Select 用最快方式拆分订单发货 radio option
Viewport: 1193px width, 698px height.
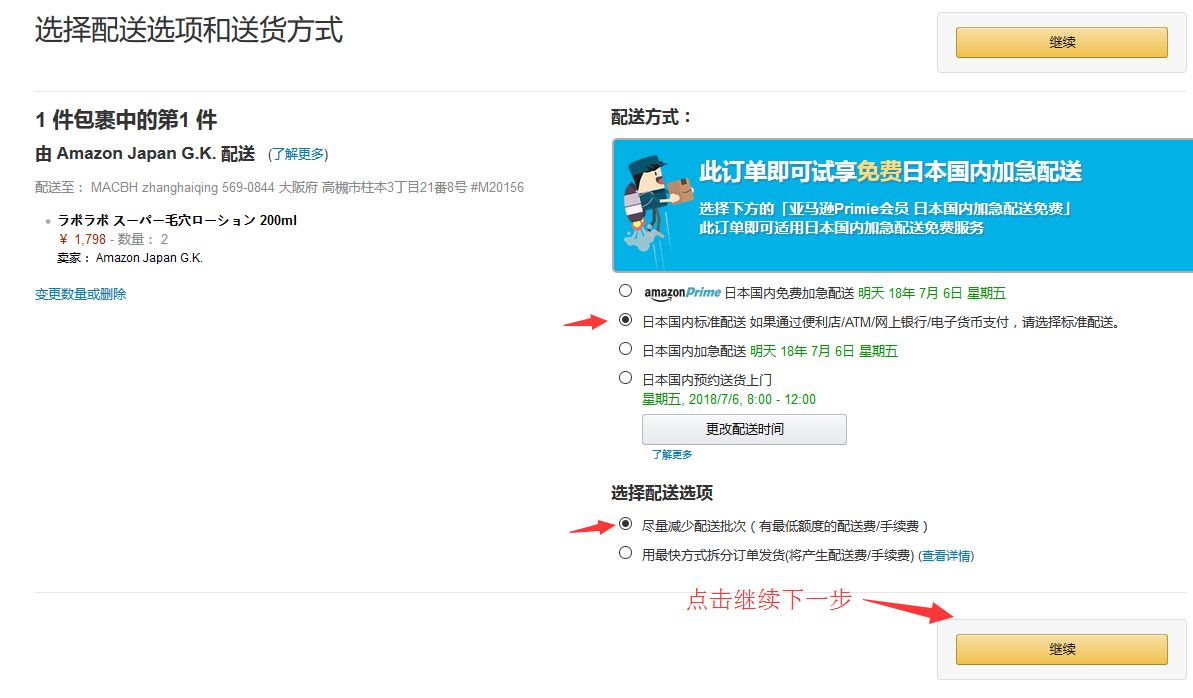click(625, 553)
